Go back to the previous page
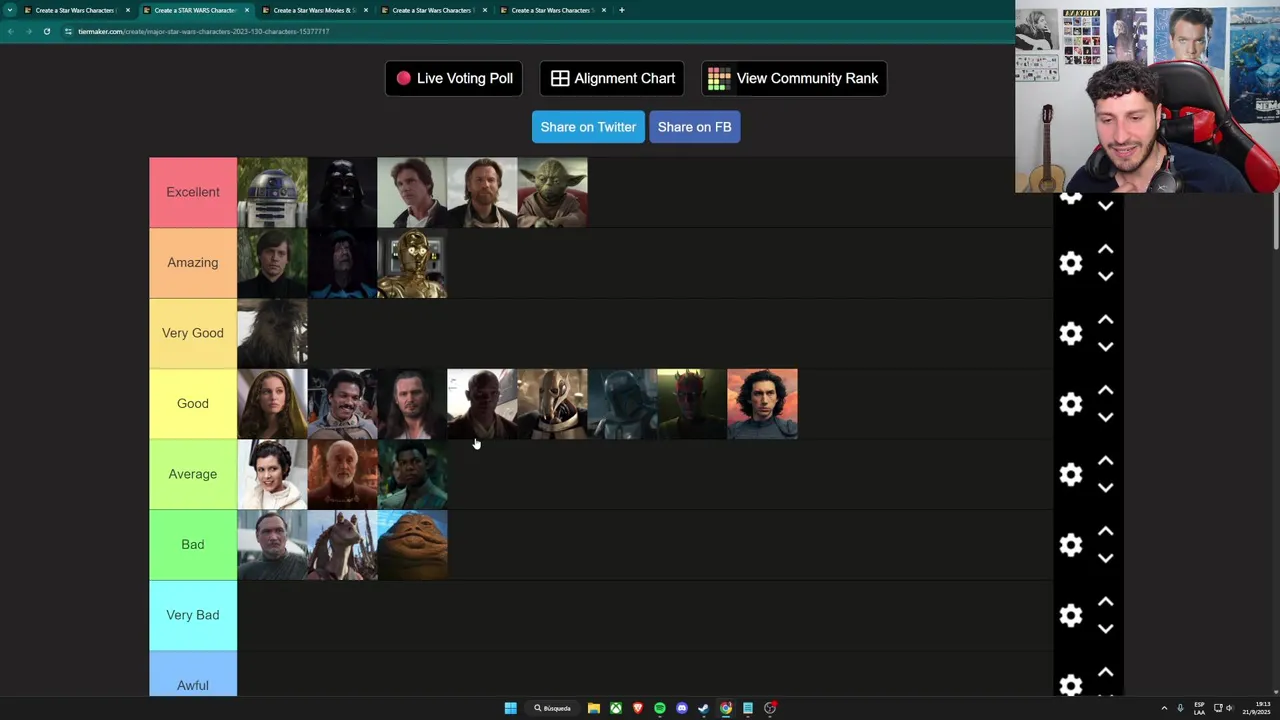The image size is (1280, 720). pyautogui.click(x=10, y=31)
